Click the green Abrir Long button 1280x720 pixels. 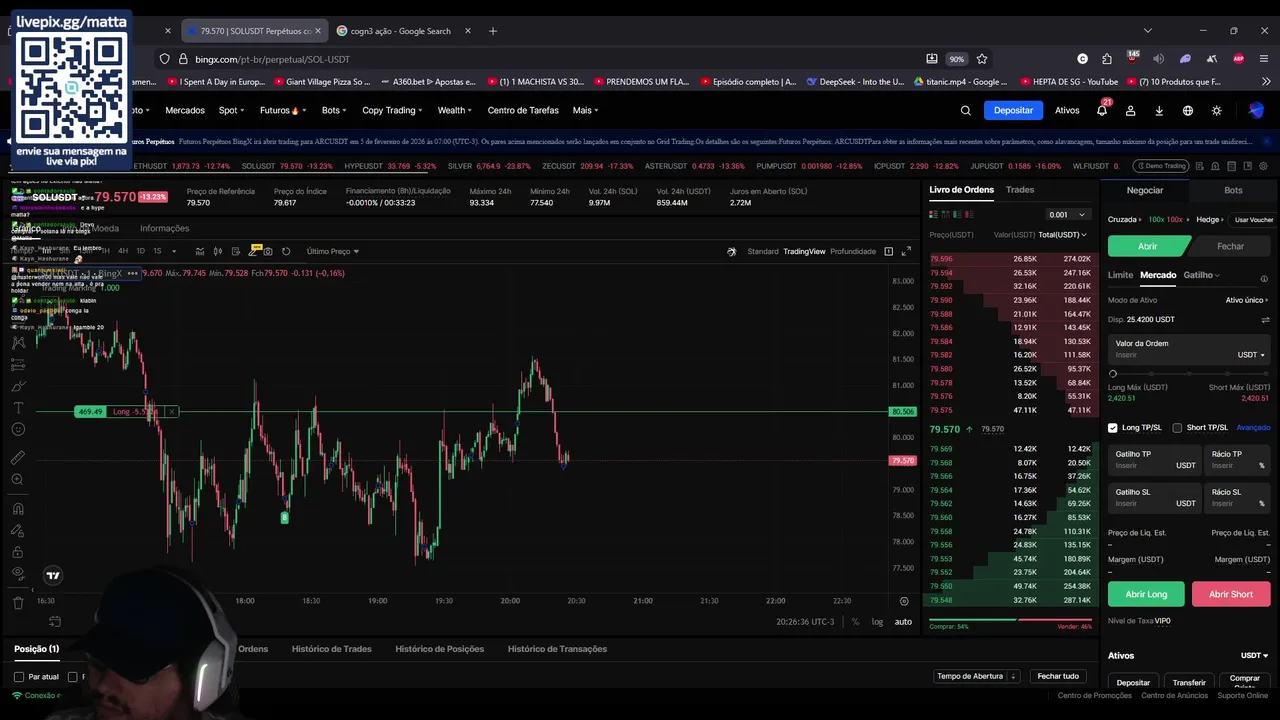click(x=1146, y=594)
